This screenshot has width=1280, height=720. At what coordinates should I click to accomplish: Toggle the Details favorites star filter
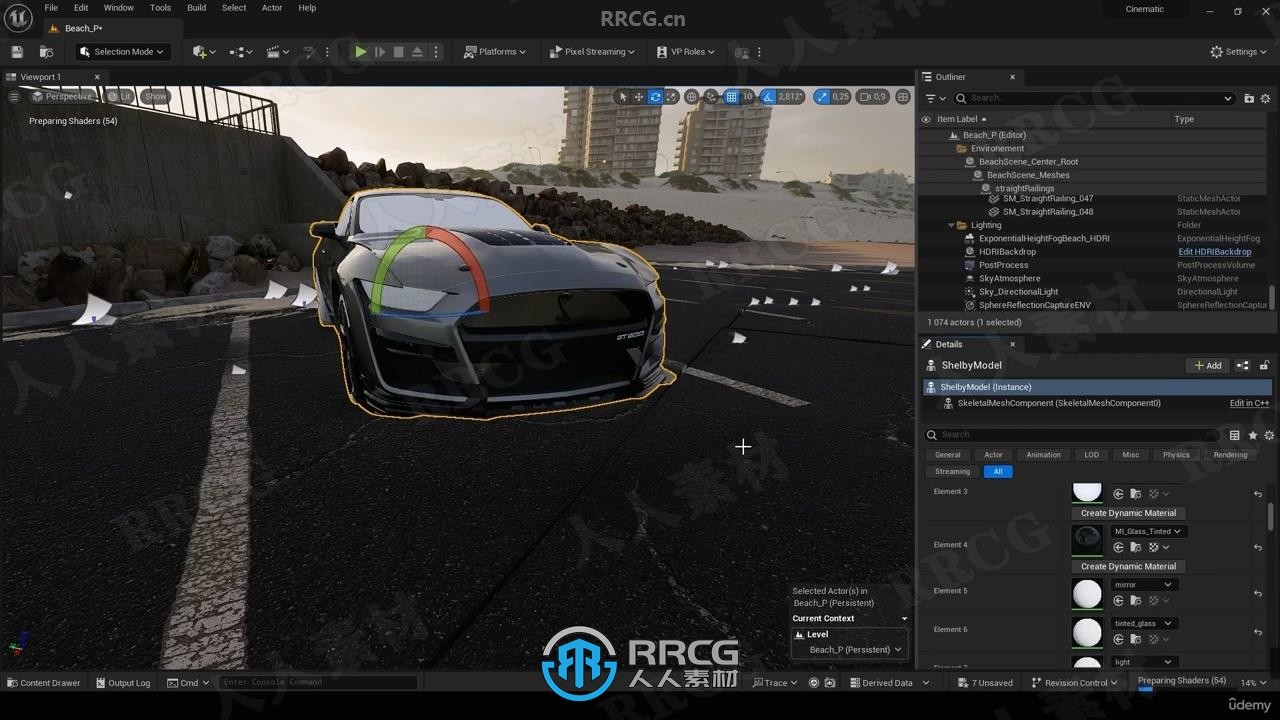(x=1252, y=435)
